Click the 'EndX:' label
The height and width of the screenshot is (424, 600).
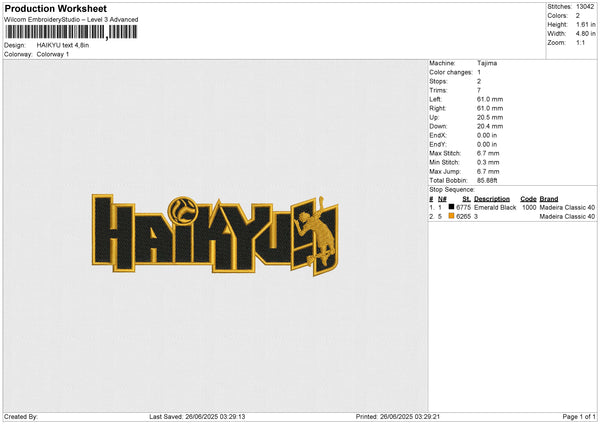[438, 135]
